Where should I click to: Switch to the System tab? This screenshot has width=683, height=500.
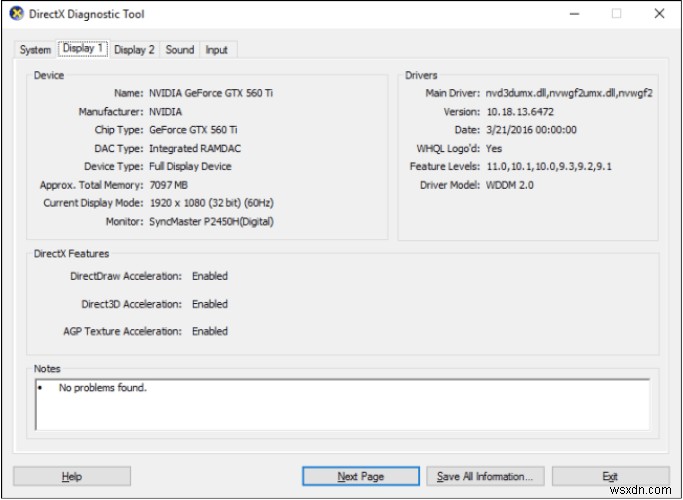(x=35, y=50)
